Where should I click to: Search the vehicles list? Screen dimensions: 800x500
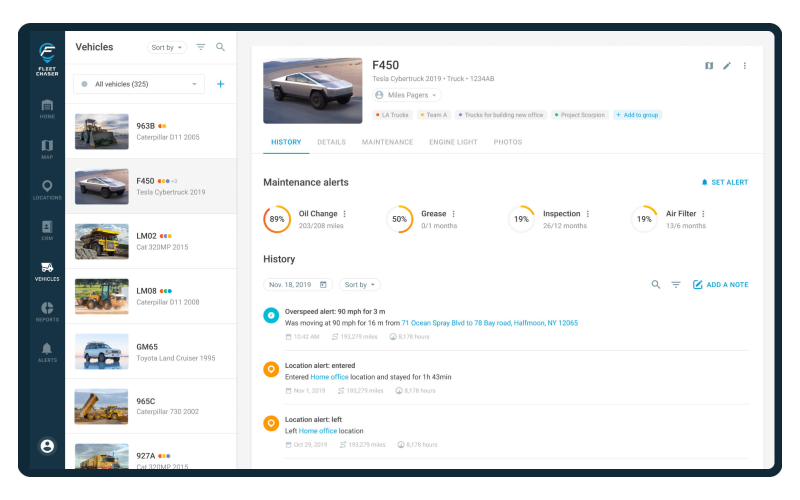(x=220, y=47)
